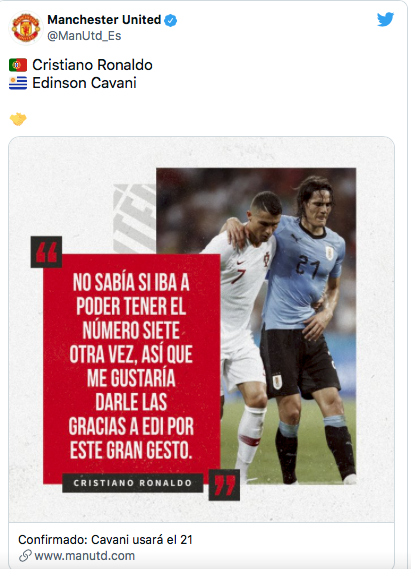This screenshot has width=411, height=569.
Task: Click the Uruguay flag emoji
Action: [x=18, y=83]
